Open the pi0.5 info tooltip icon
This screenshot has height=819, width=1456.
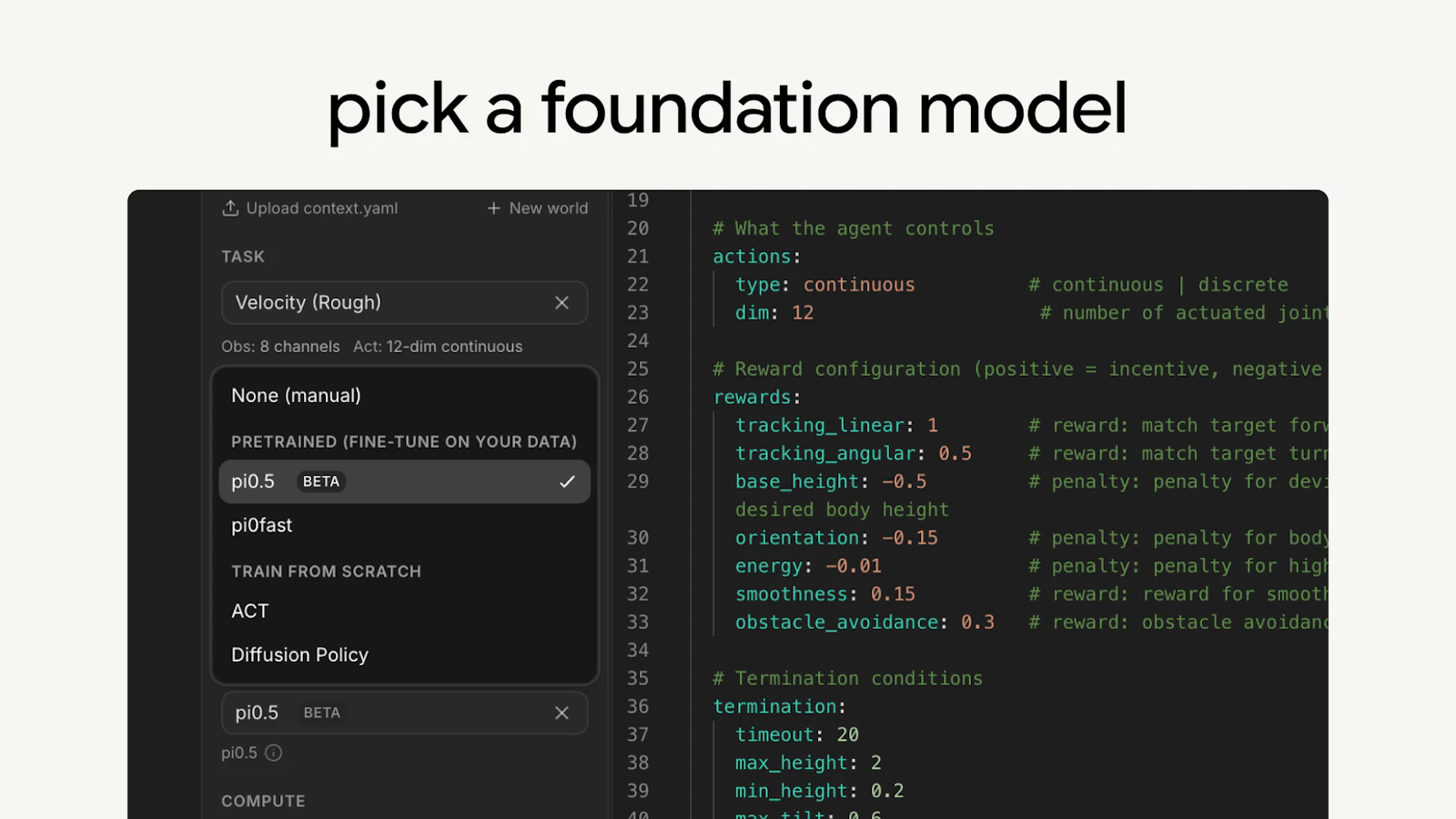(x=274, y=753)
